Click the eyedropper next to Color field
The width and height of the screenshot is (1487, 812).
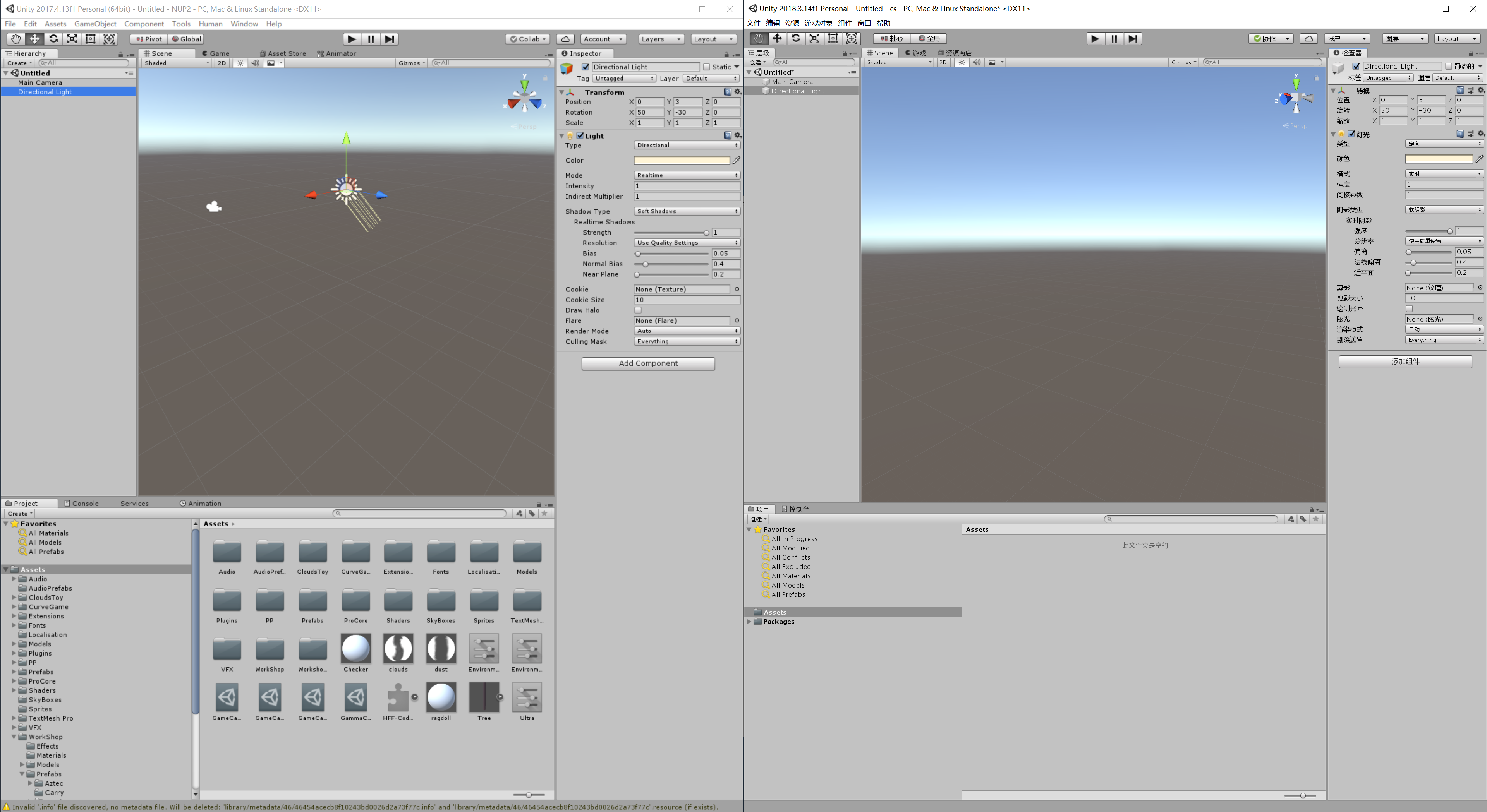[x=736, y=161]
